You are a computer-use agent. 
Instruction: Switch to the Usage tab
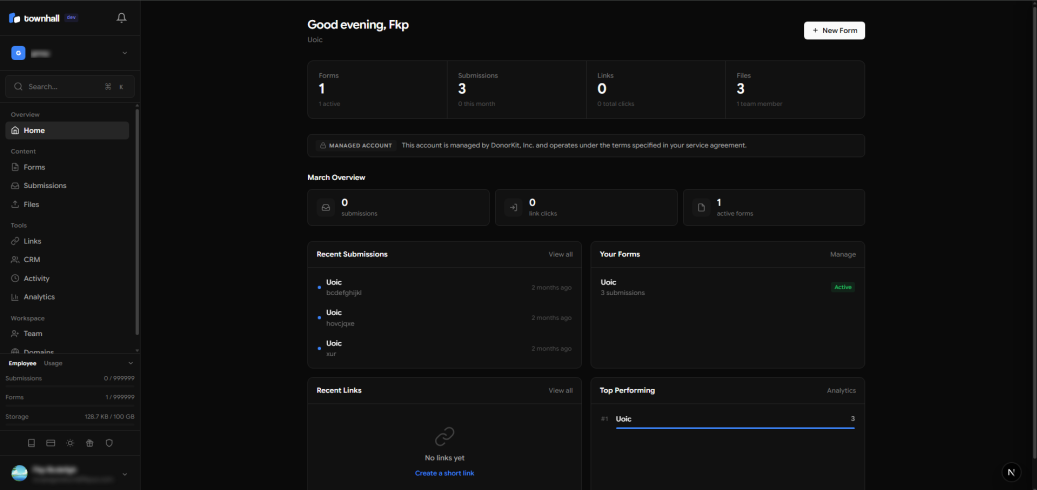pos(53,363)
